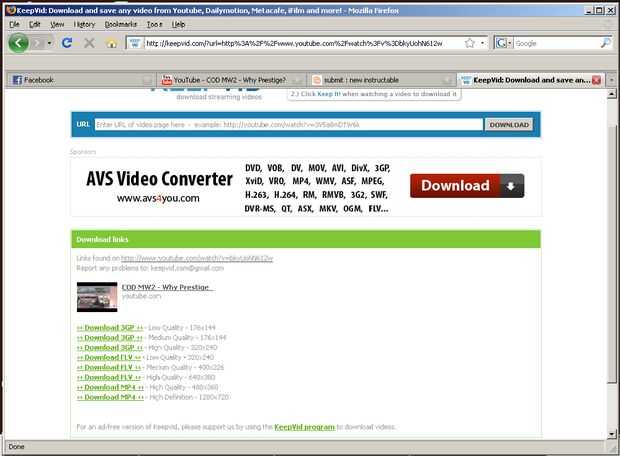Open the Bookmarks menu
This screenshot has width=620, height=456.
point(121,24)
